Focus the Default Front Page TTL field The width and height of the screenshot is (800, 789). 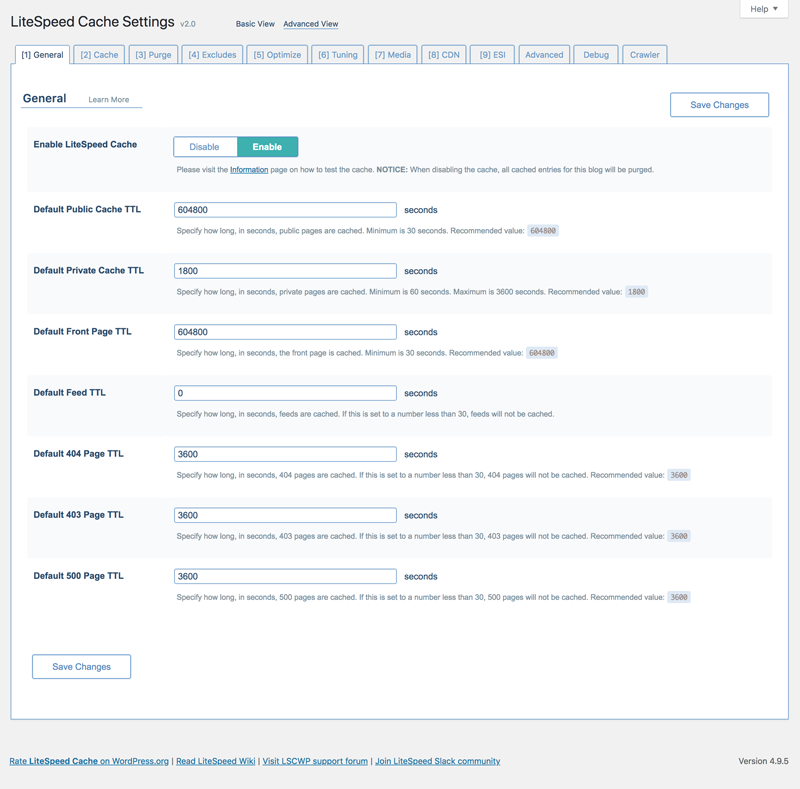(285, 332)
